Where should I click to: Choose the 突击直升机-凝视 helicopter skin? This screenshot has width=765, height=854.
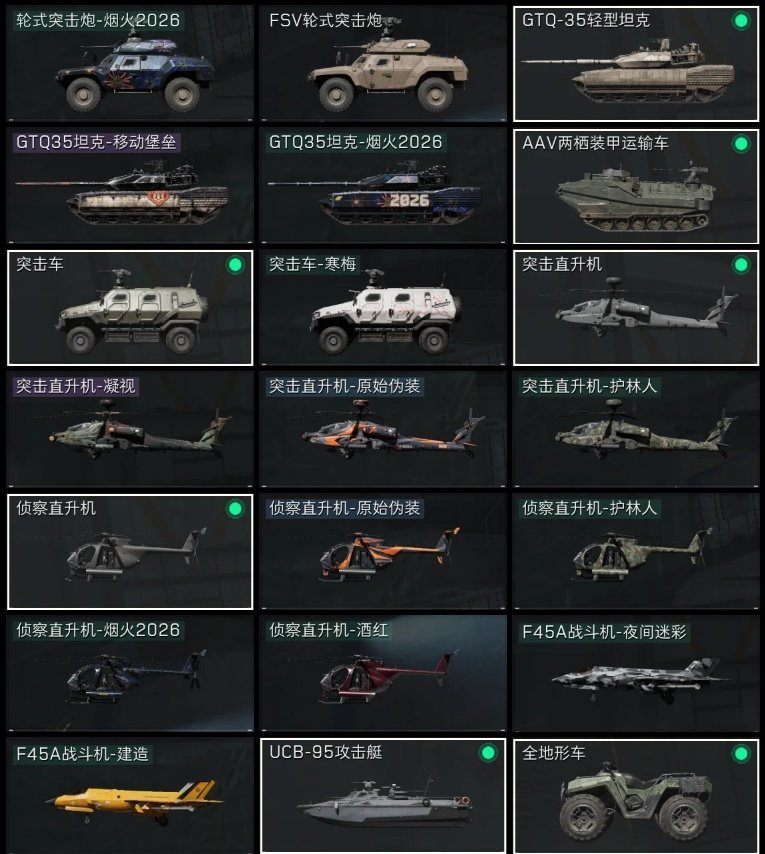click(x=130, y=429)
